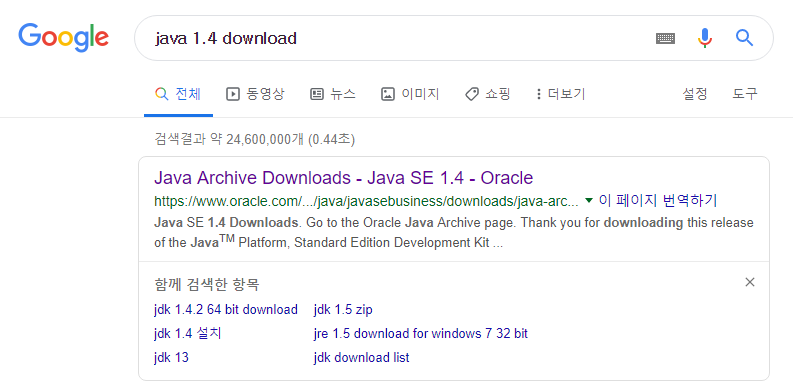Close the 함께 검색한 항목 box

pos(750,282)
